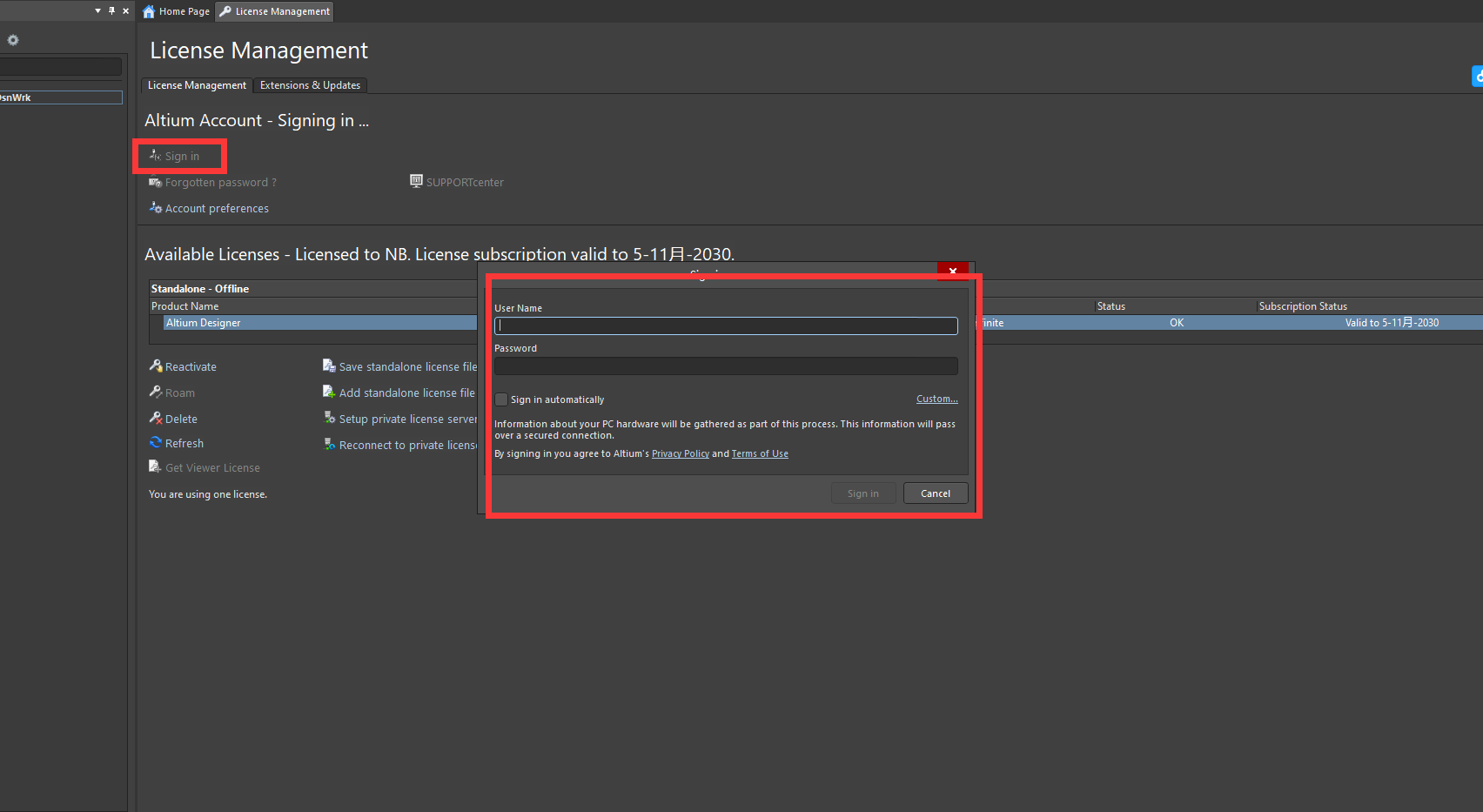
Task: Click Add standalone license file link
Action: (x=407, y=393)
